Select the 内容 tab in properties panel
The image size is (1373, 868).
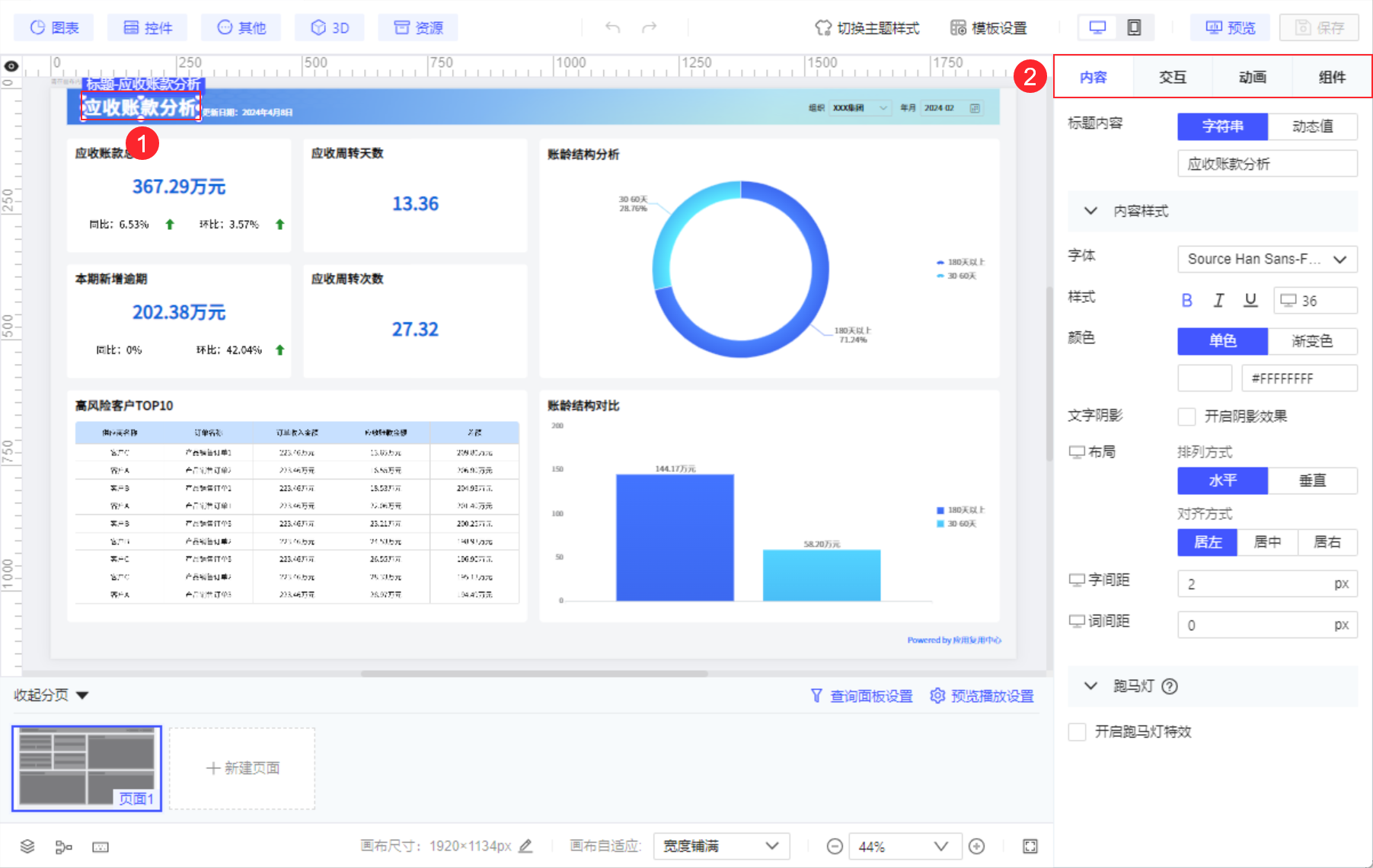click(x=1094, y=77)
